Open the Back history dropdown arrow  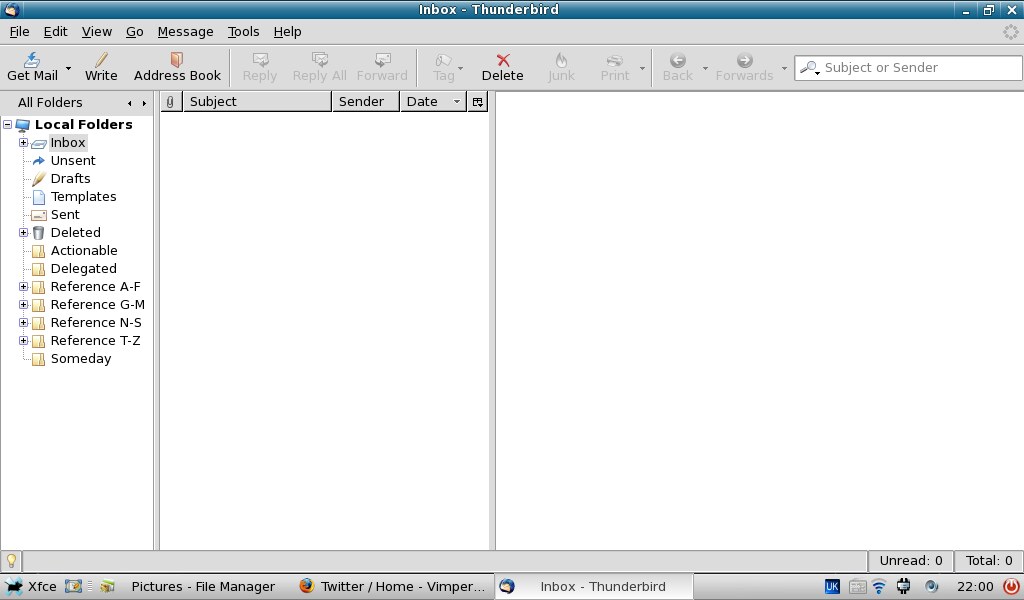705,68
